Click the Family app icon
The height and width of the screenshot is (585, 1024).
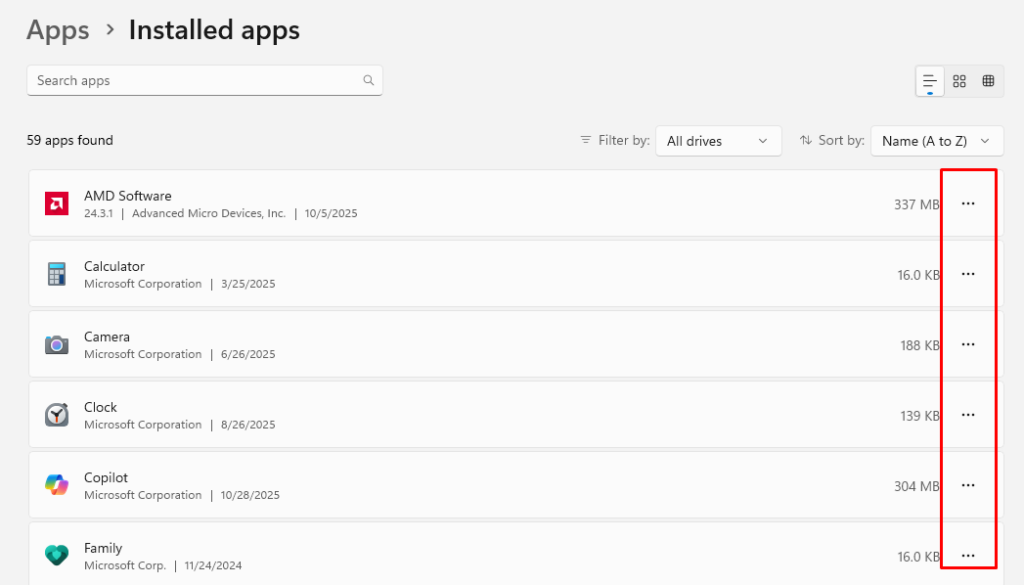57,555
